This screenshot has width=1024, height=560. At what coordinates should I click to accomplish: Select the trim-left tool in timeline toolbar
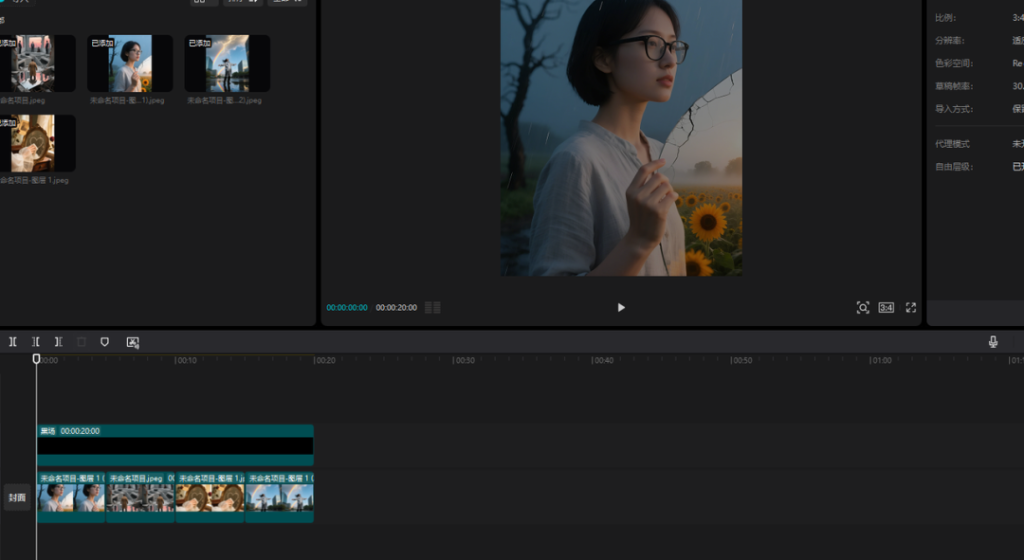tap(36, 342)
